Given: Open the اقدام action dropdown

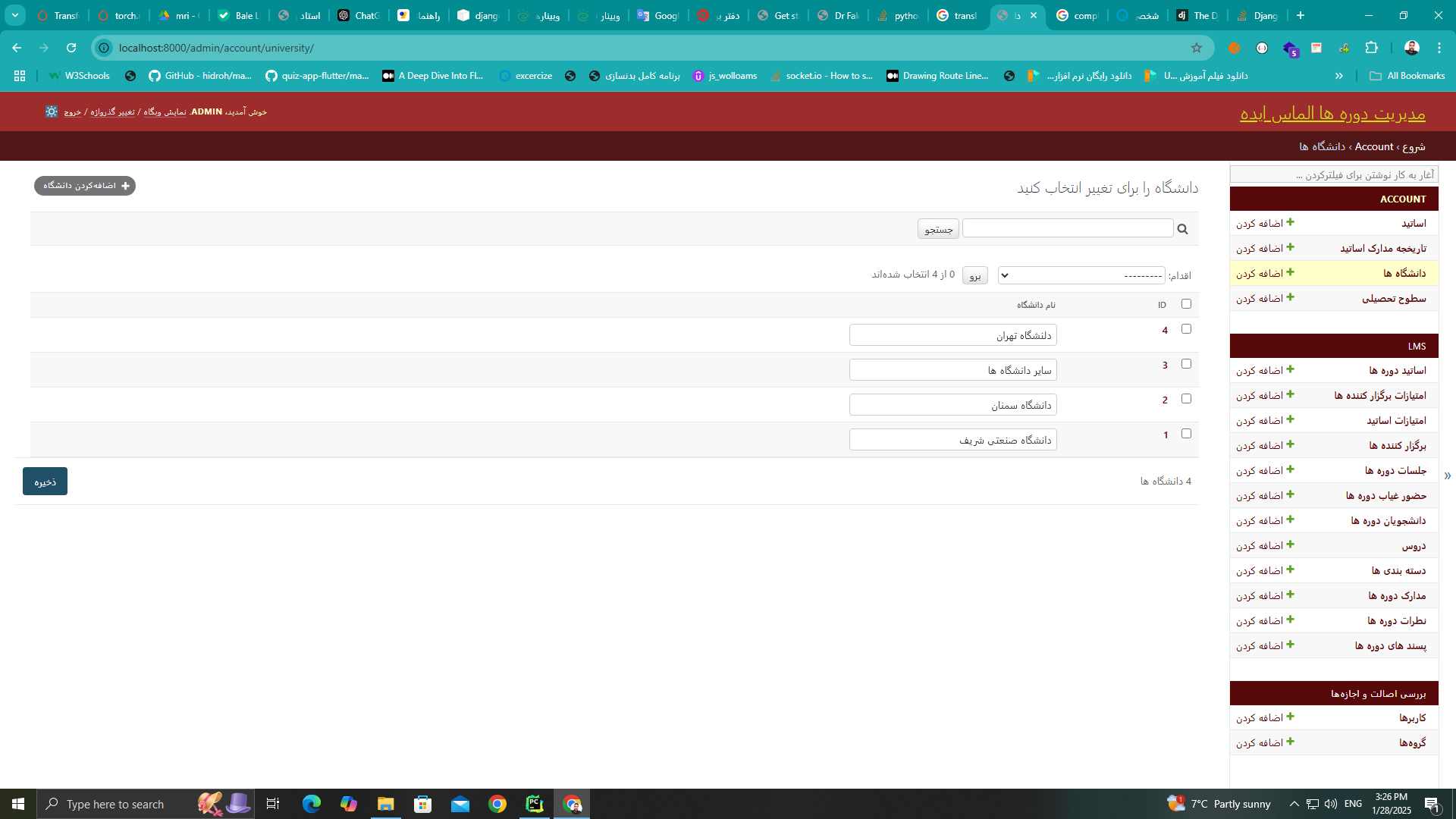Looking at the screenshot, I should (x=1081, y=275).
